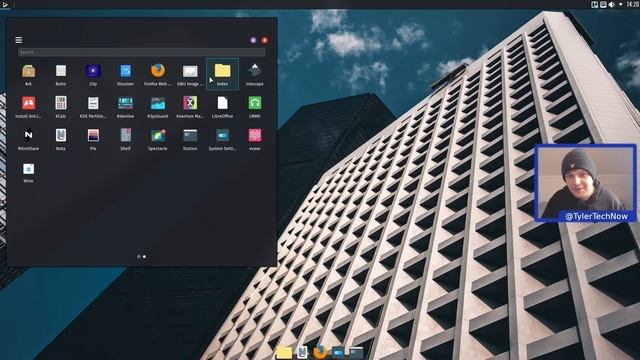The image size is (640, 360).
Task: Open the KCalc calculator
Action: [x=60, y=107]
